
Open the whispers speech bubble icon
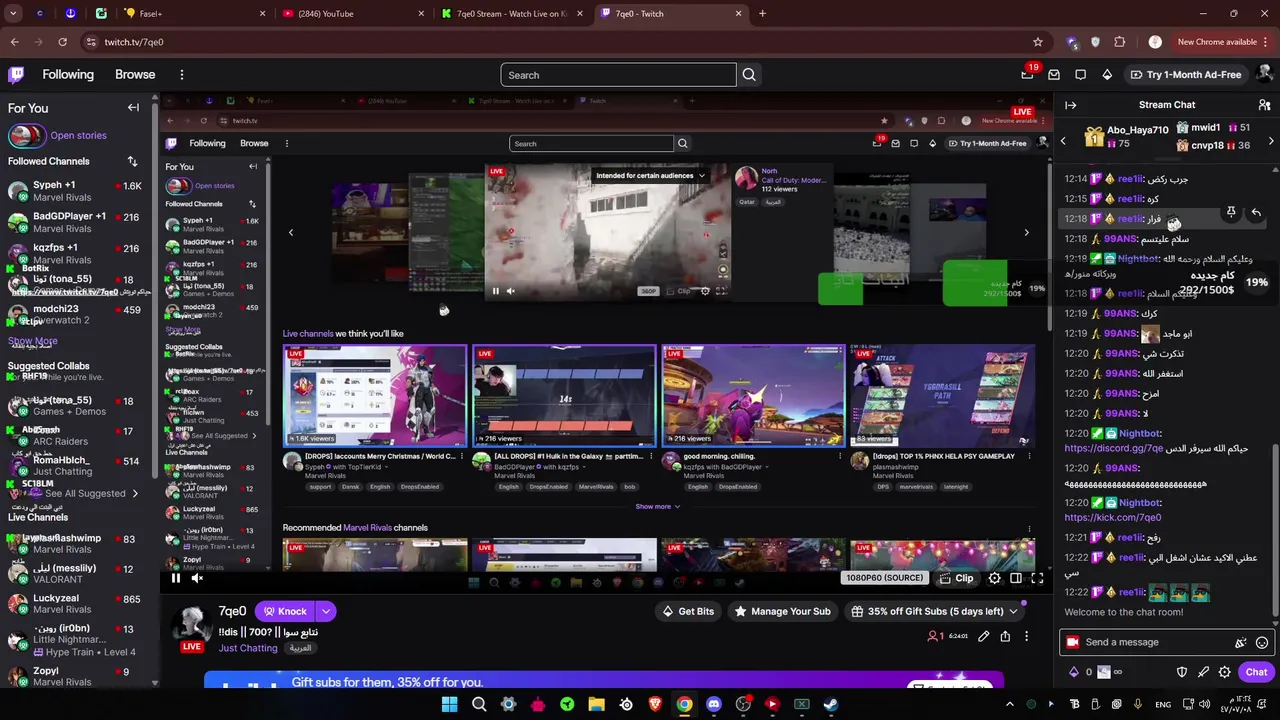[1080, 75]
